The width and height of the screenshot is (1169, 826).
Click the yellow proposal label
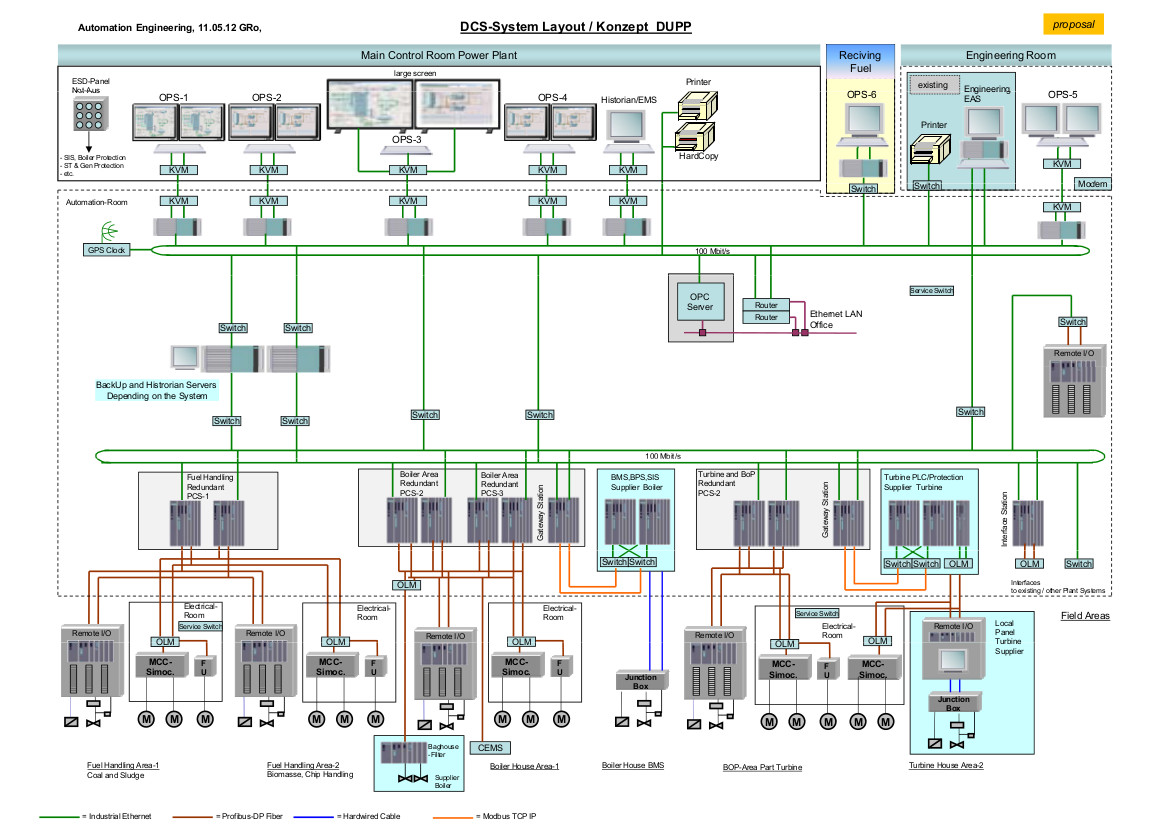pos(1073,24)
